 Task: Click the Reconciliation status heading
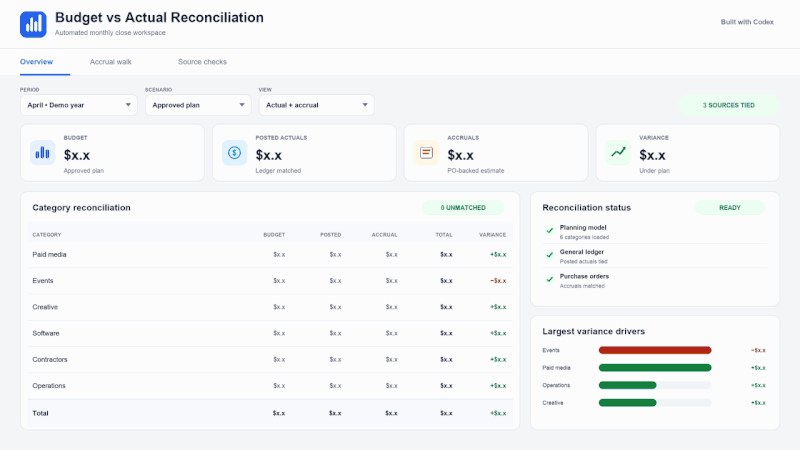click(x=586, y=208)
